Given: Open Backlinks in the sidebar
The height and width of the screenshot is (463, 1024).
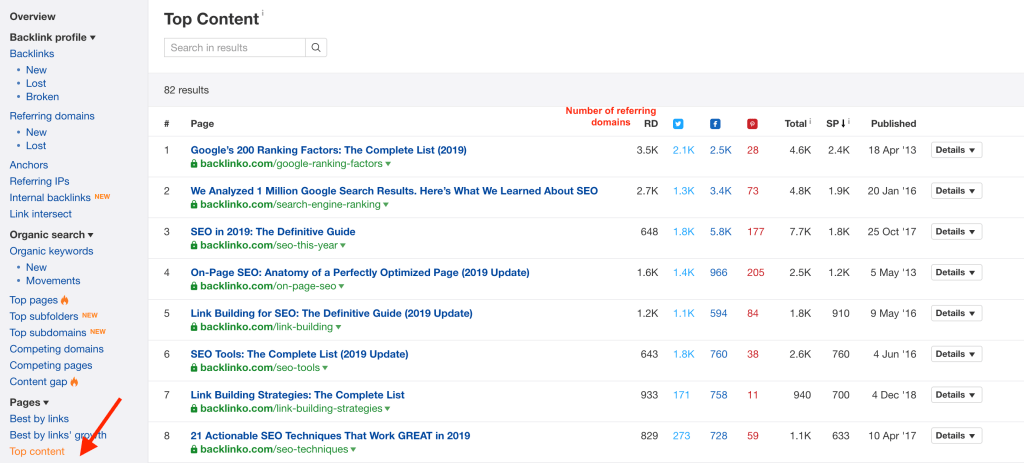Looking at the screenshot, I should 32,54.
